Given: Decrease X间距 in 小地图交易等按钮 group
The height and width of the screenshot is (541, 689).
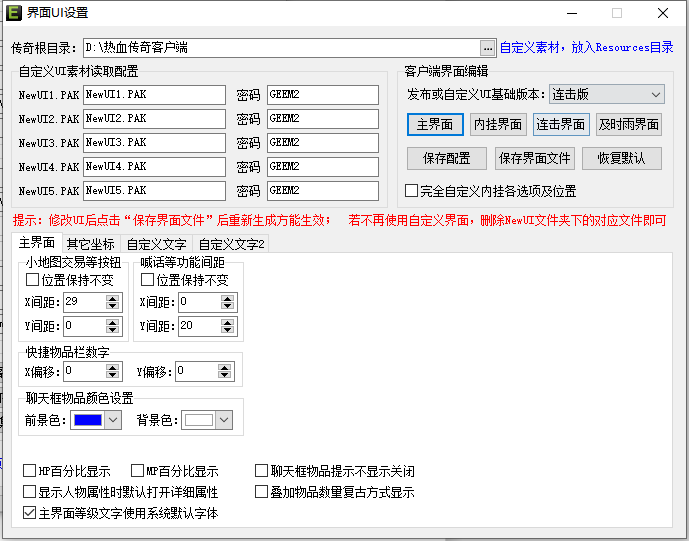Looking at the screenshot, I should click(112, 306).
